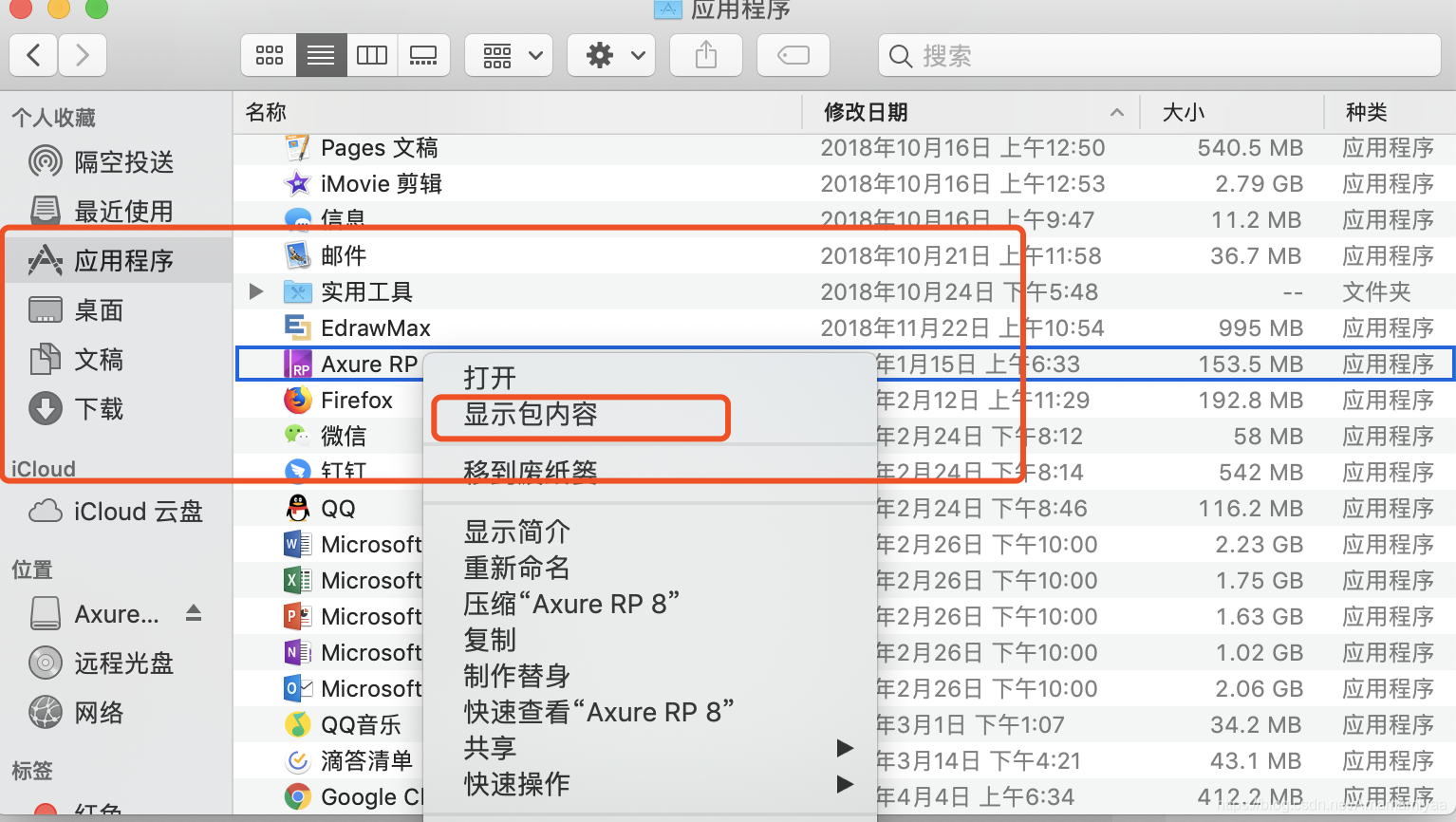
Task: Select the Microsoft Outlook app icon
Action: 298,688
